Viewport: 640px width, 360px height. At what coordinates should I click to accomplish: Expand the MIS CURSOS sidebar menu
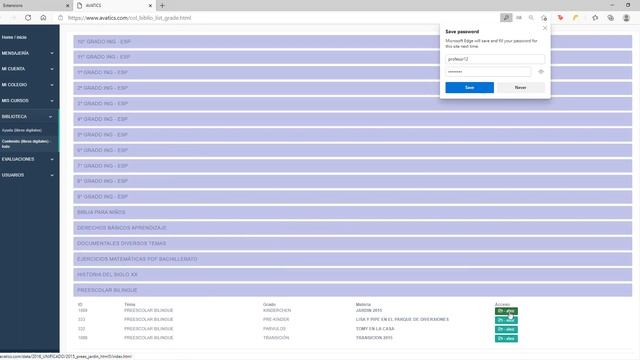pyautogui.click(x=29, y=100)
